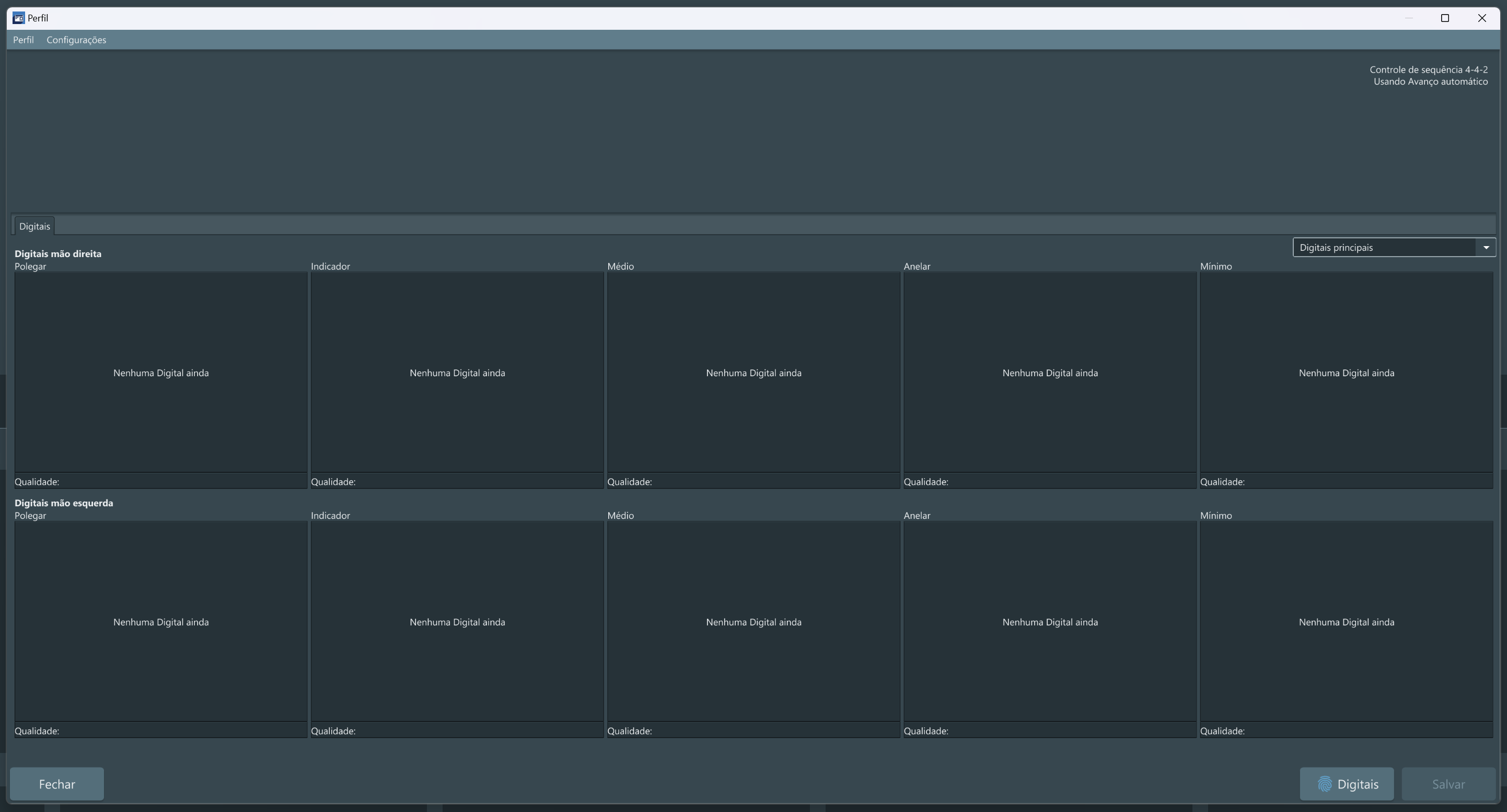The width and height of the screenshot is (1507, 812).
Task: Open the Configurações menu
Action: pos(76,40)
